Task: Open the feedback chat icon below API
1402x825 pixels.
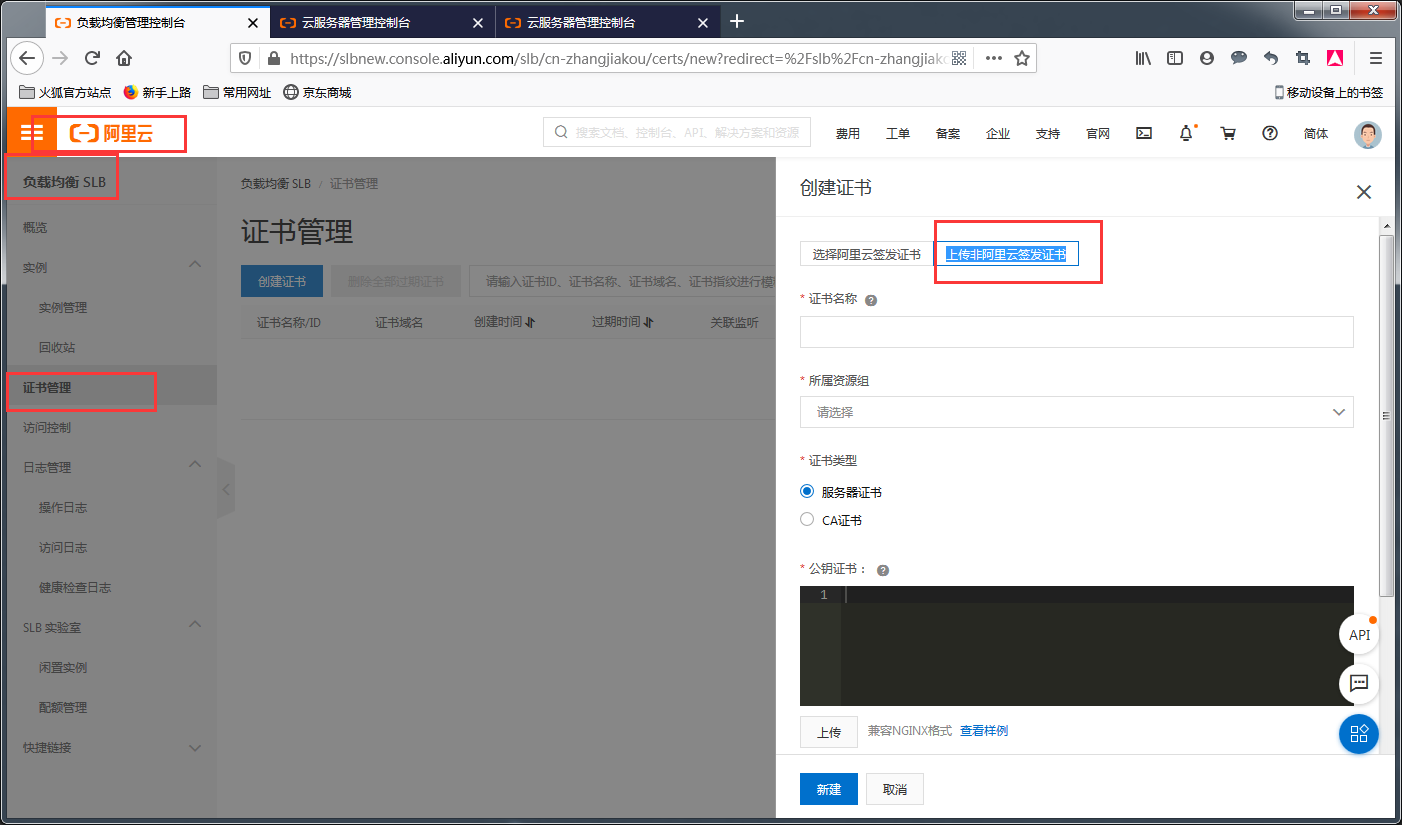Action: coord(1359,684)
